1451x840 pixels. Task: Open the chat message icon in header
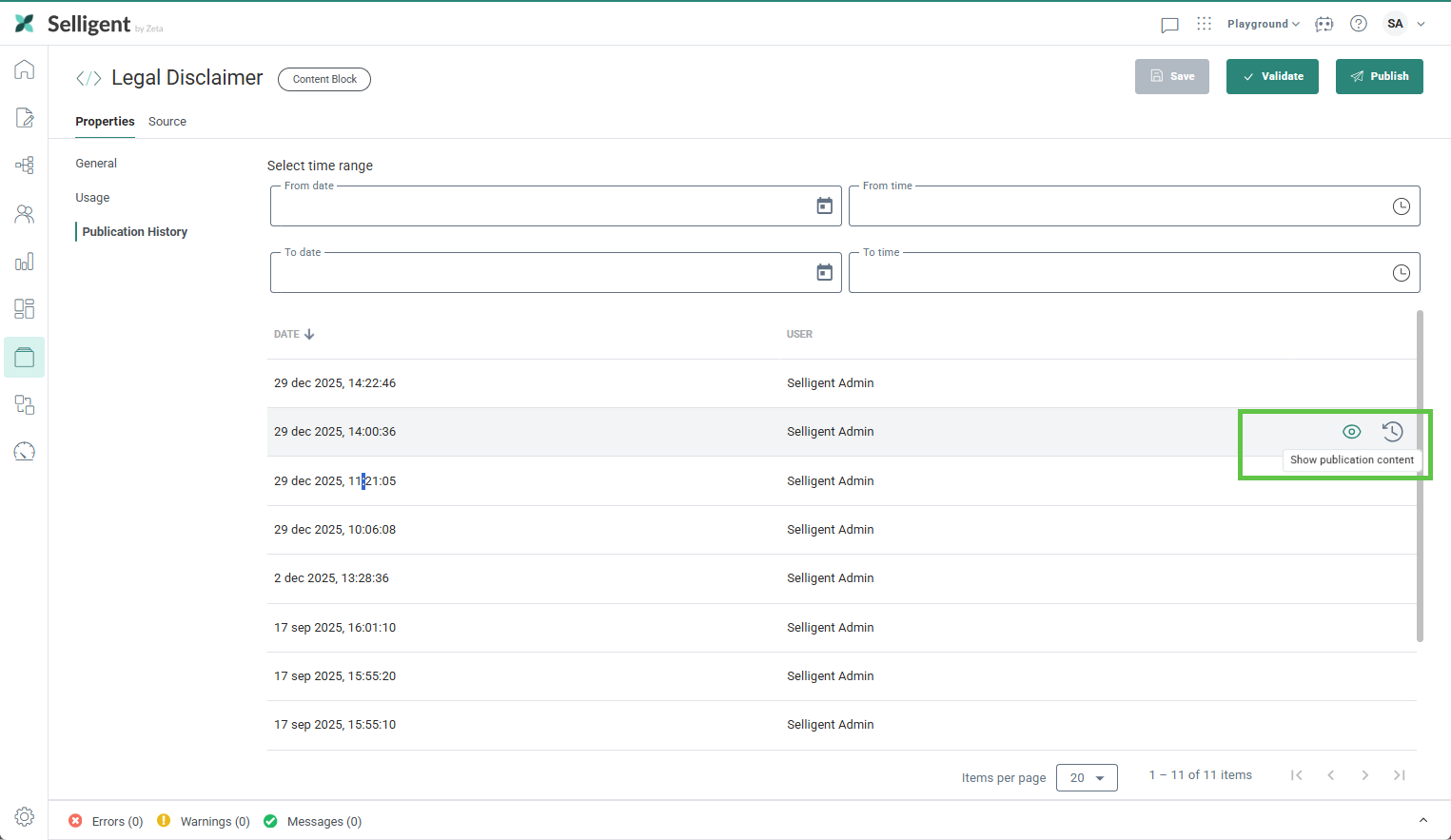1169,25
